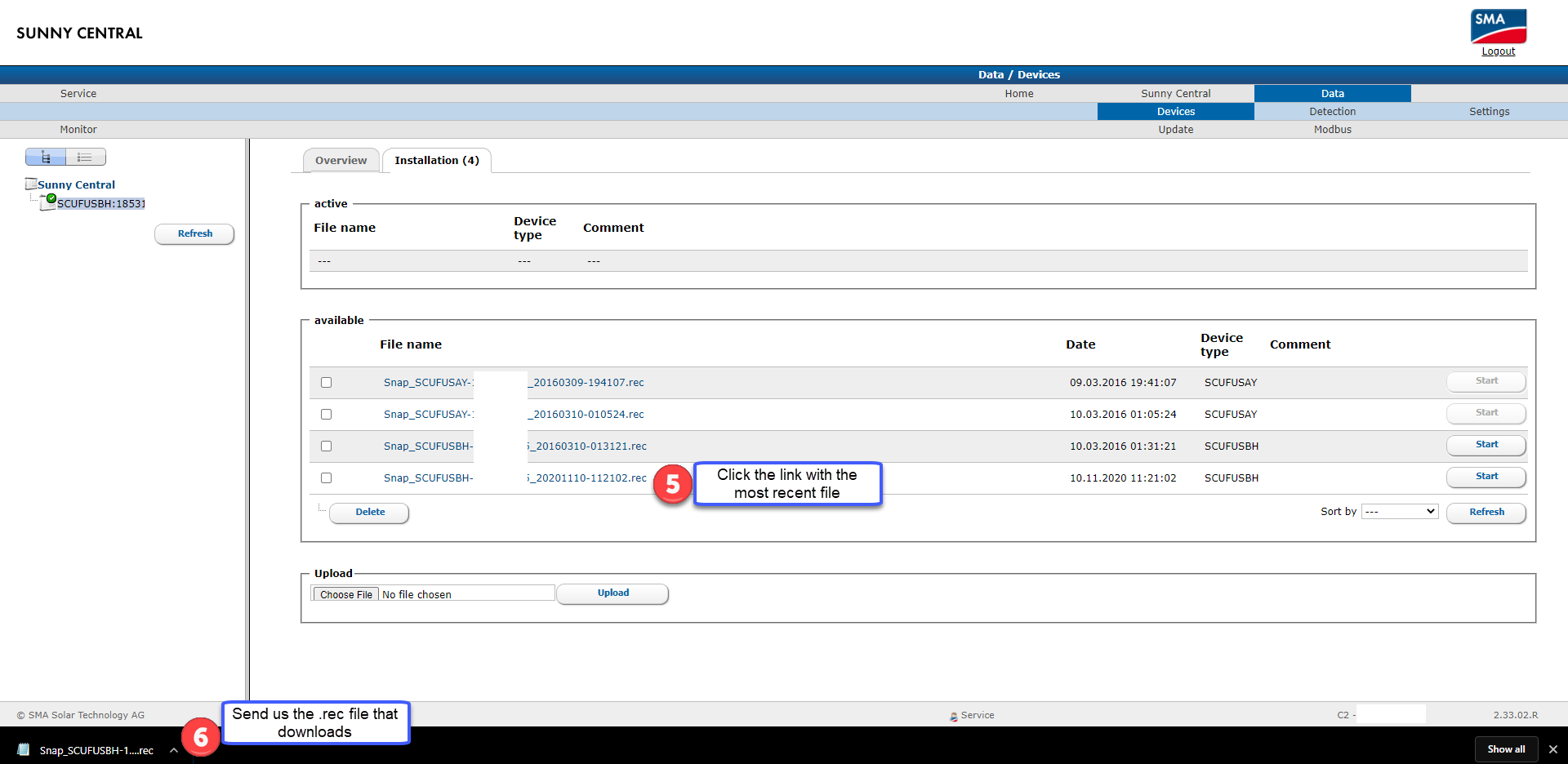Click the SMA logo

(1499, 26)
